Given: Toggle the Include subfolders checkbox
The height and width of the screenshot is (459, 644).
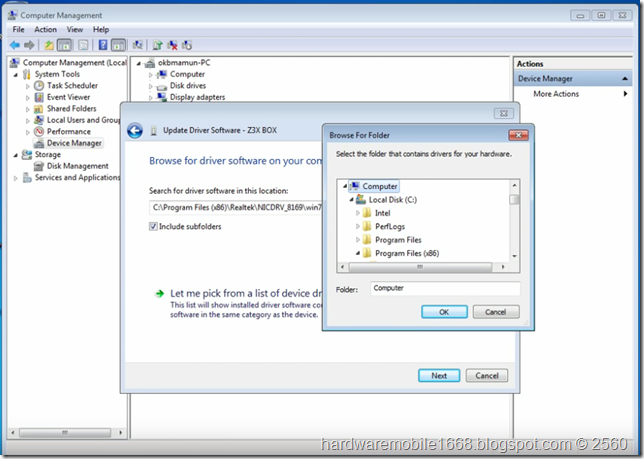Looking at the screenshot, I should (x=153, y=226).
